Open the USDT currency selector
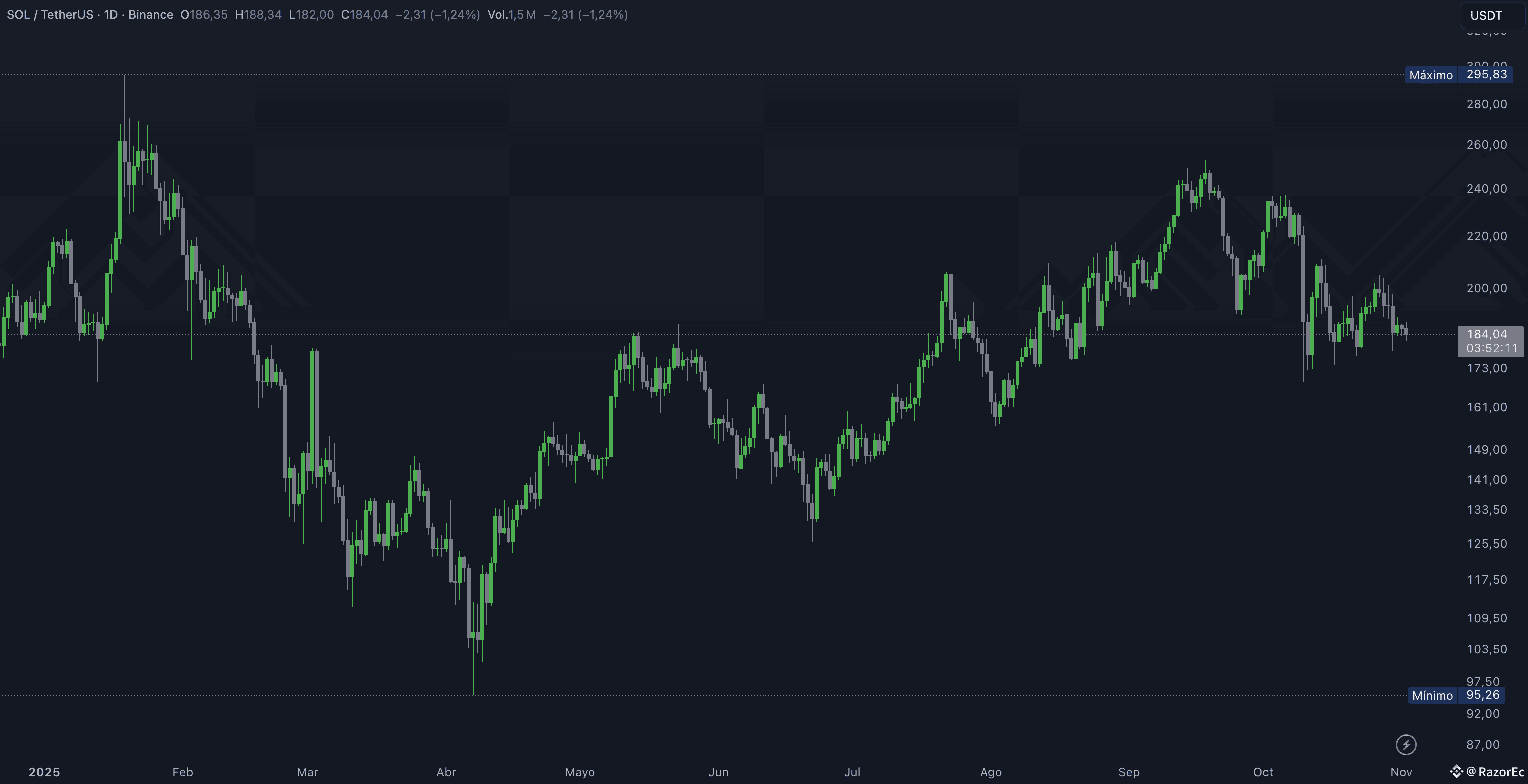The height and width of the screenshot is (784, 1528). point(1489,15)
